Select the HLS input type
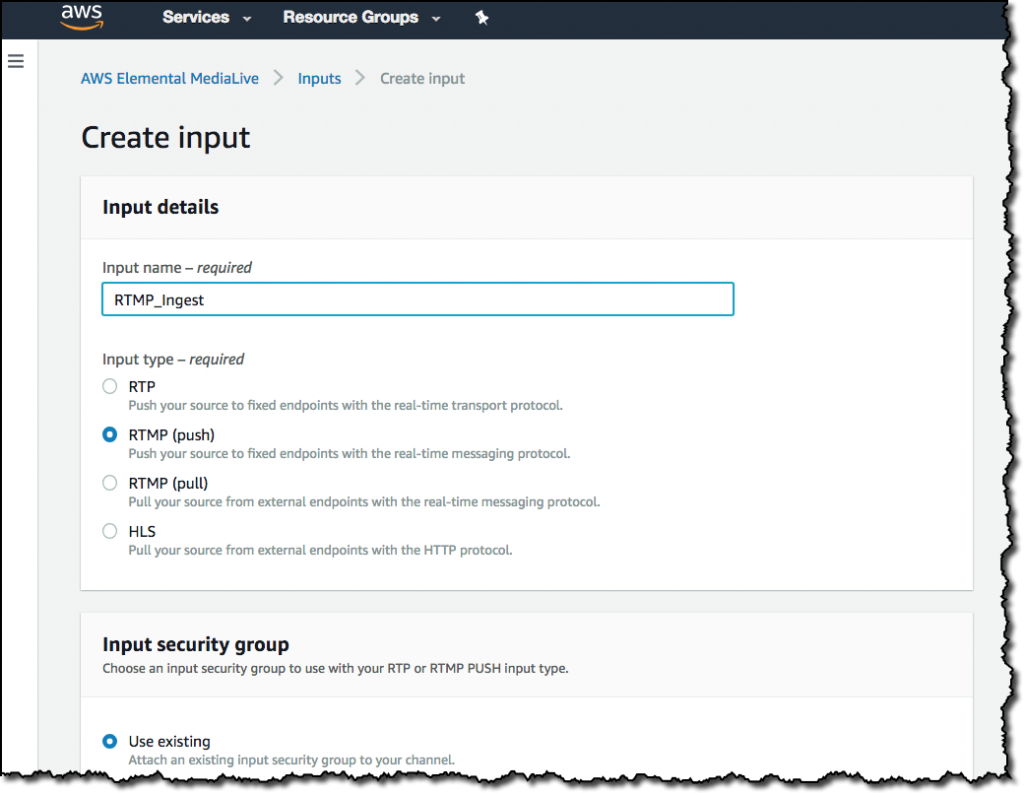The width and height of the screenshot is (1024, 793). pyautogui.click(x=110, y=530)
